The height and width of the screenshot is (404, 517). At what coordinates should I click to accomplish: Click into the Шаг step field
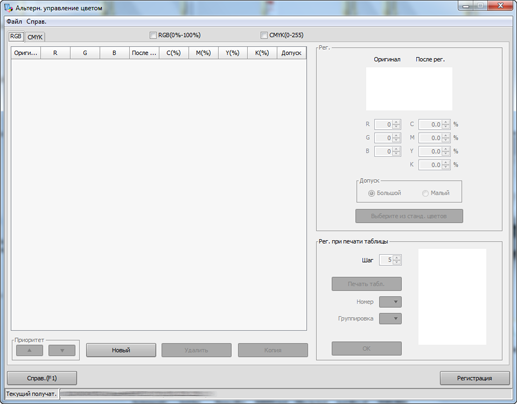[386, 260]
